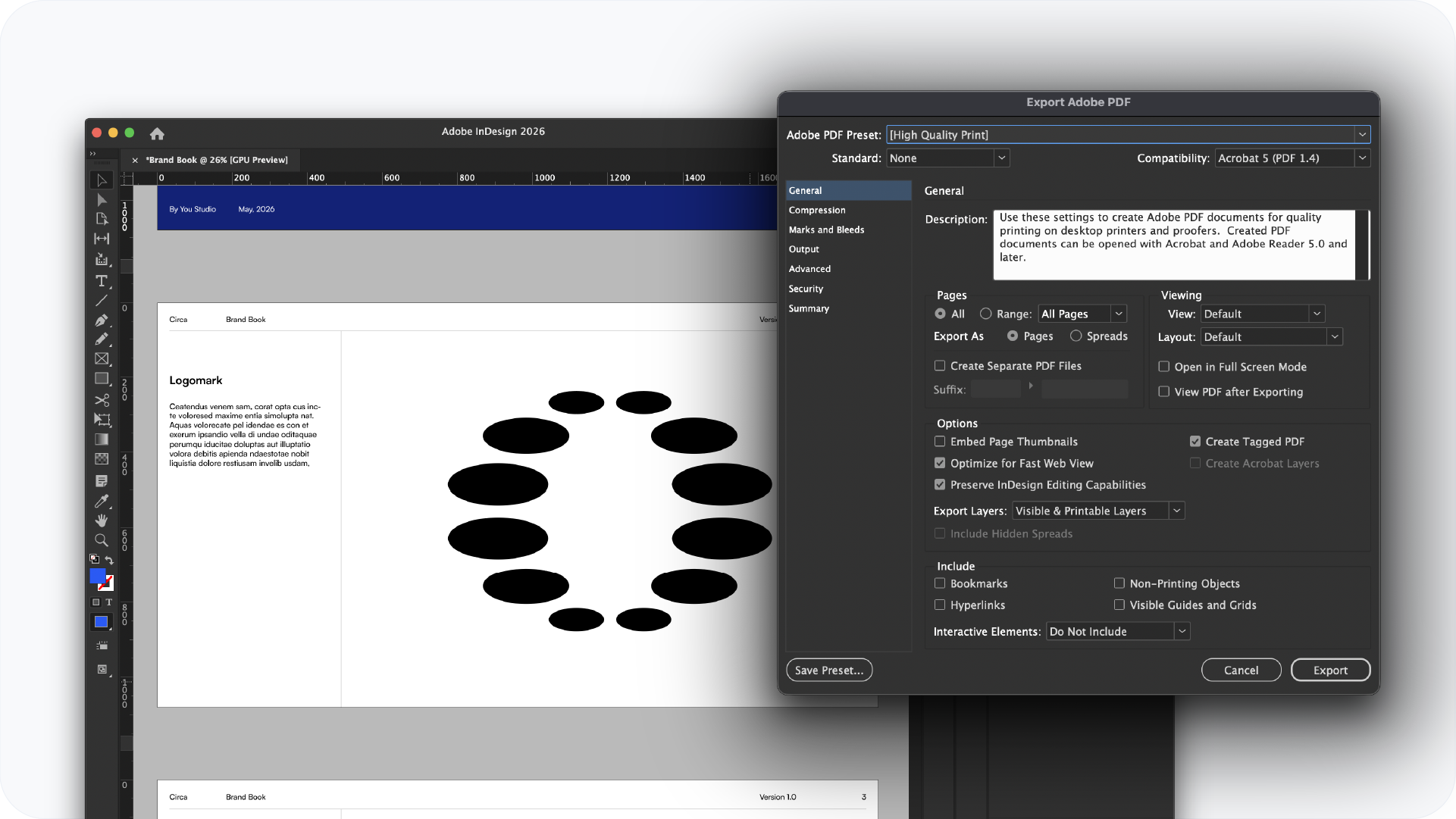Select the Selection tool arrow
The height and width of the screenshot is (819, 1456).
point(102,180)
